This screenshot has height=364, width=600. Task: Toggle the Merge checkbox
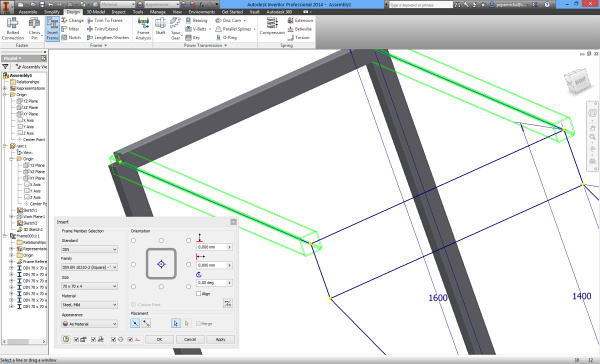[x=198, y=323]
